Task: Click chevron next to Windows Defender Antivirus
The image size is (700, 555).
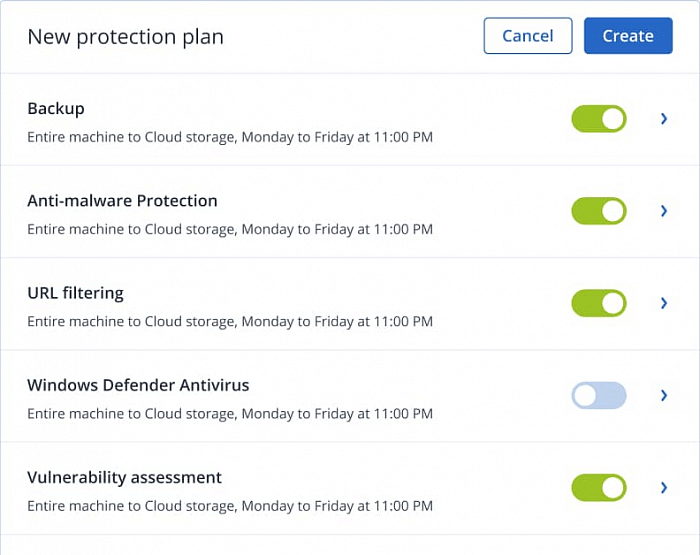Action: (x=664, y=395)
